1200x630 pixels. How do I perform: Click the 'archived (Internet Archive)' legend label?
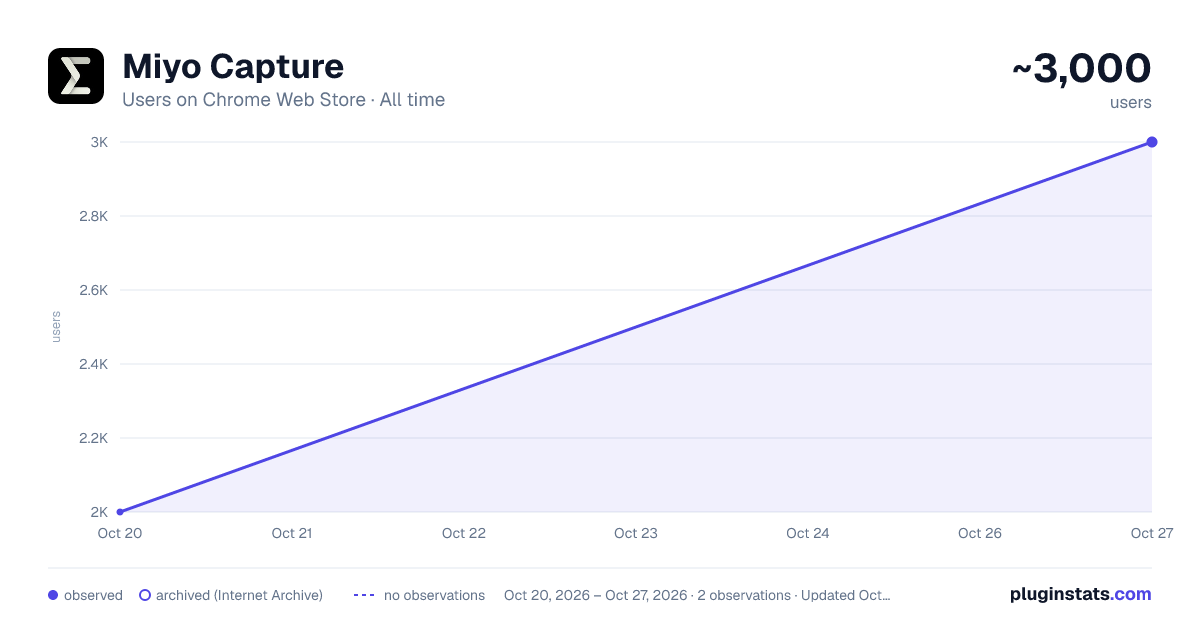pos(239,595)
